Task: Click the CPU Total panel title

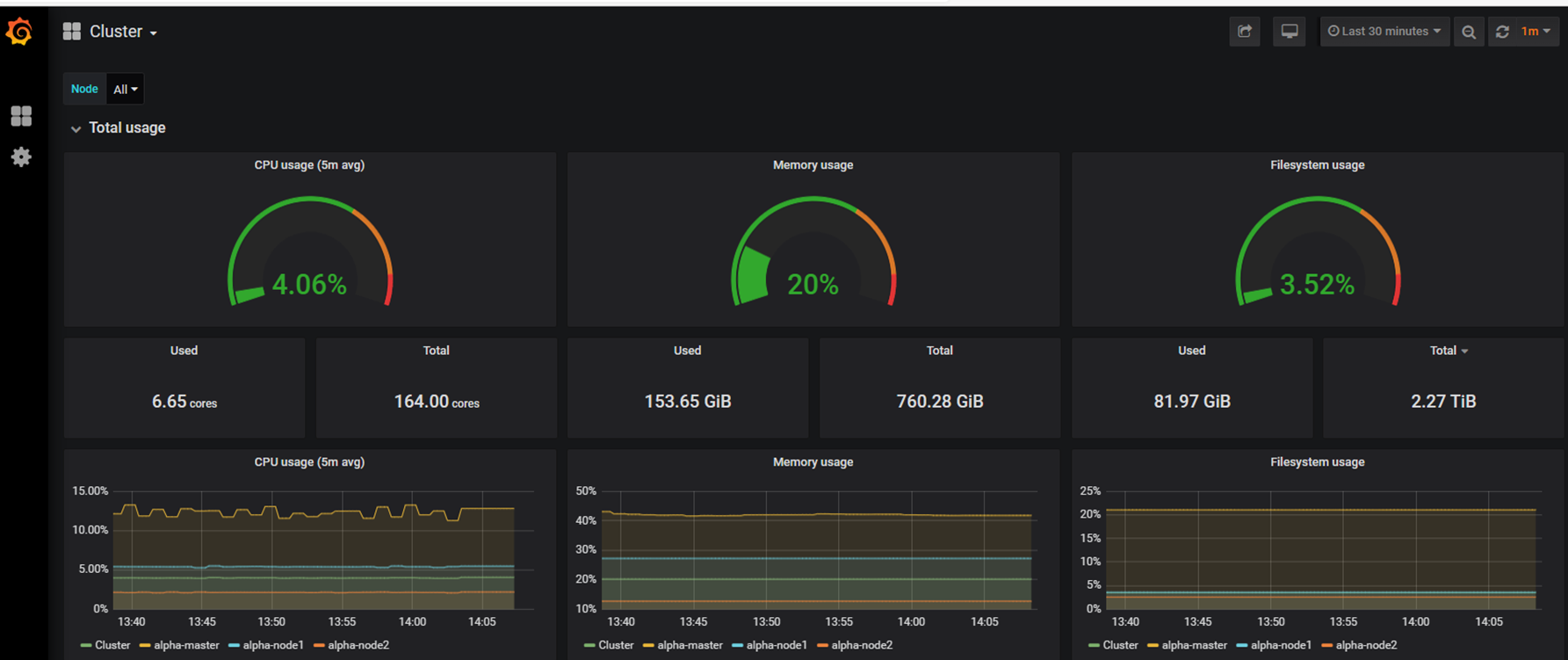Action: 436,351
